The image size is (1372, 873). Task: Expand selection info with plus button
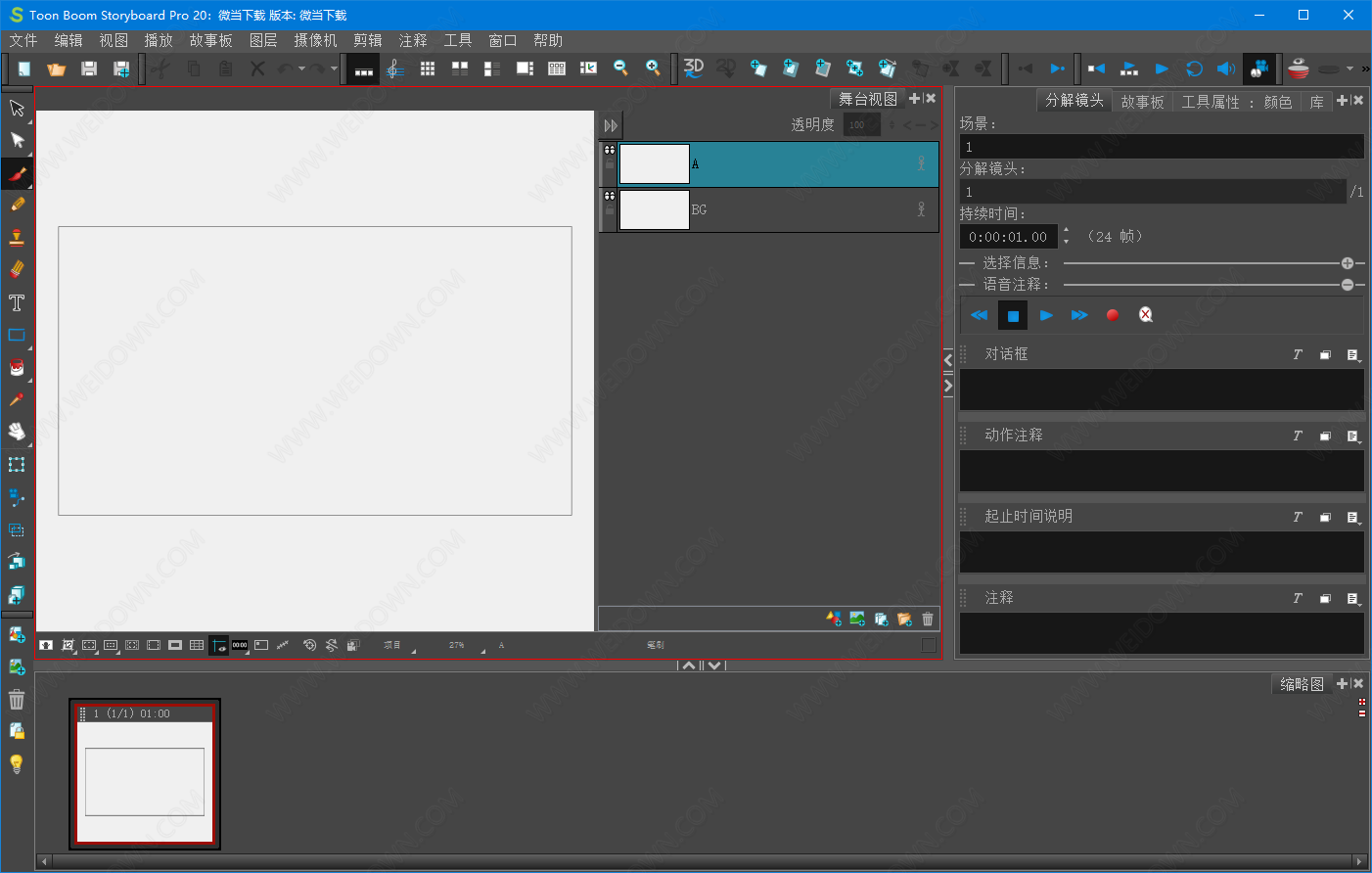(x=1348, y=263)
